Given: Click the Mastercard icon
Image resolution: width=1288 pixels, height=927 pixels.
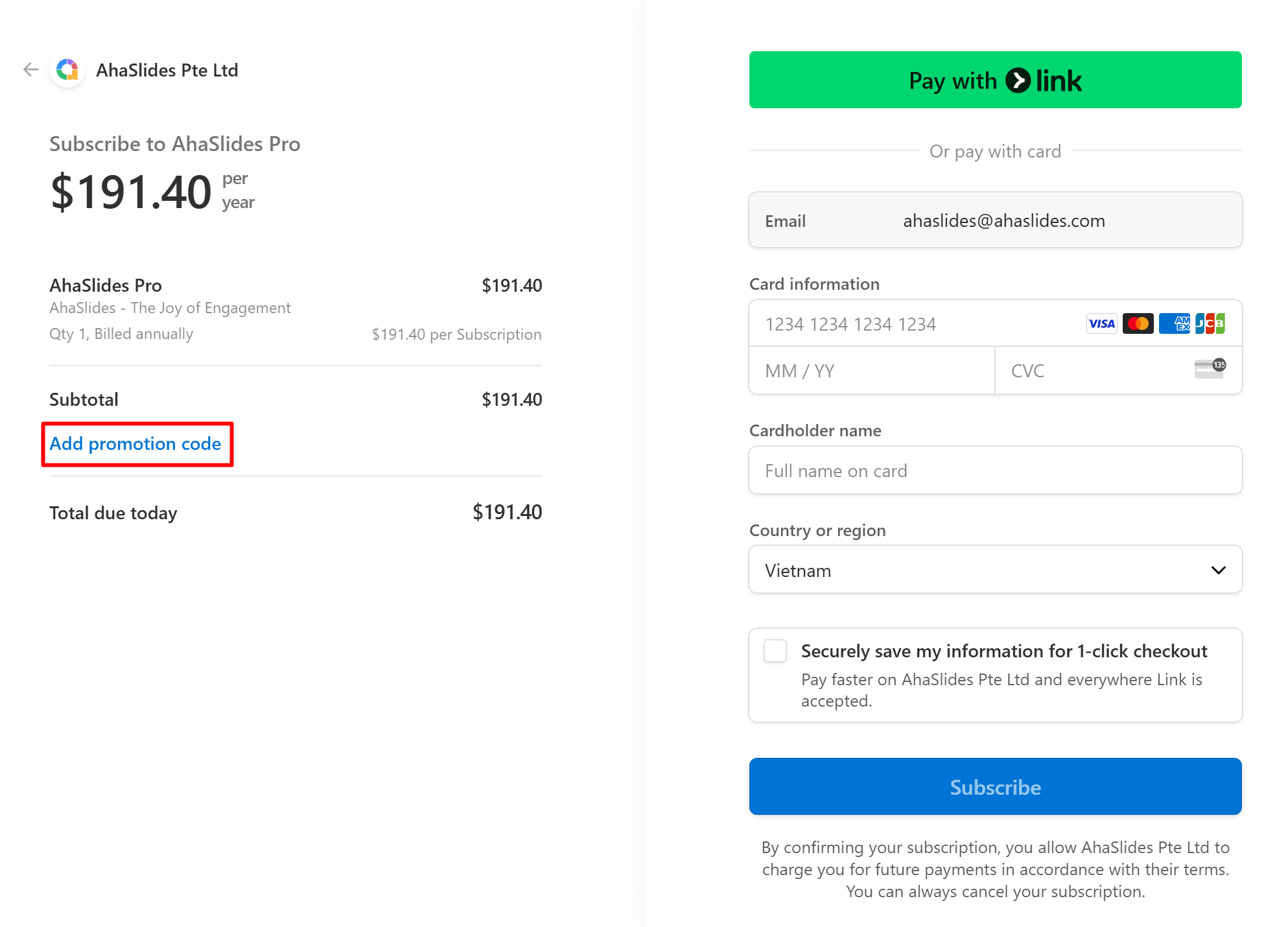Looking at the screenshot, I should point(1138,323).
